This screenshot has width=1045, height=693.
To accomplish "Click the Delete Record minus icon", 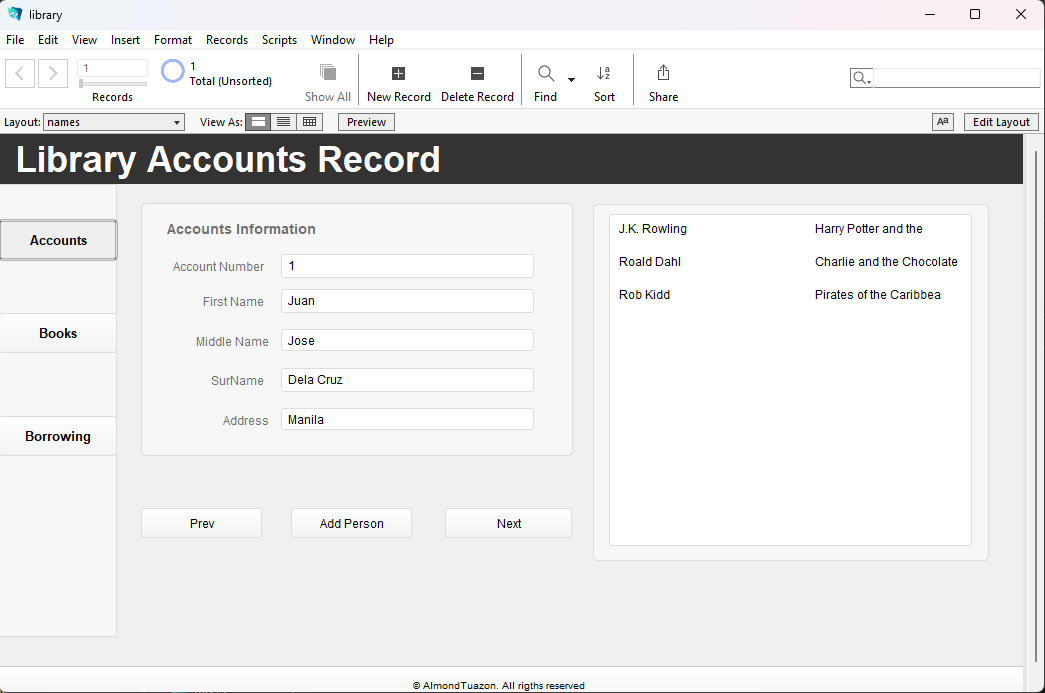I will (x=477, y=74).
